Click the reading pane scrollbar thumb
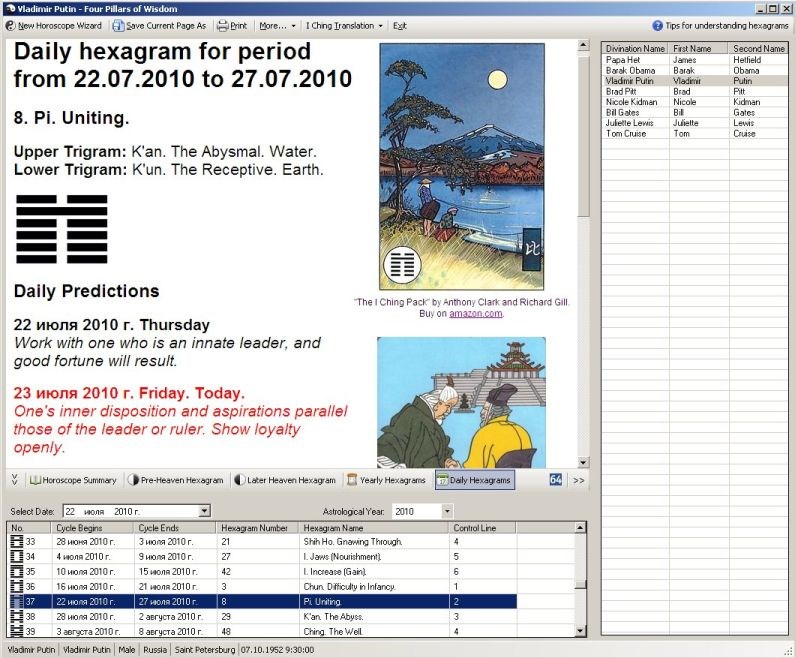Screen dimensions: 796x658 pyautogui.click(x=583, y=135)
